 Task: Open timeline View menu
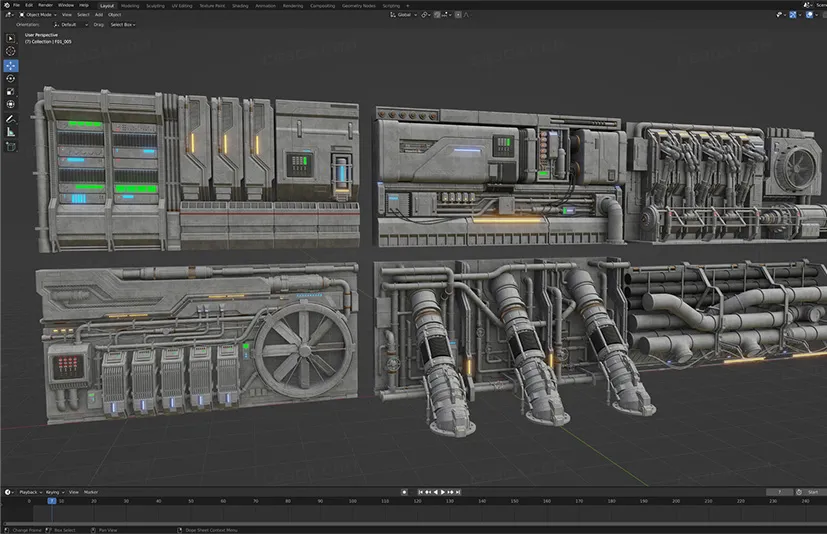tap(74, 492)
